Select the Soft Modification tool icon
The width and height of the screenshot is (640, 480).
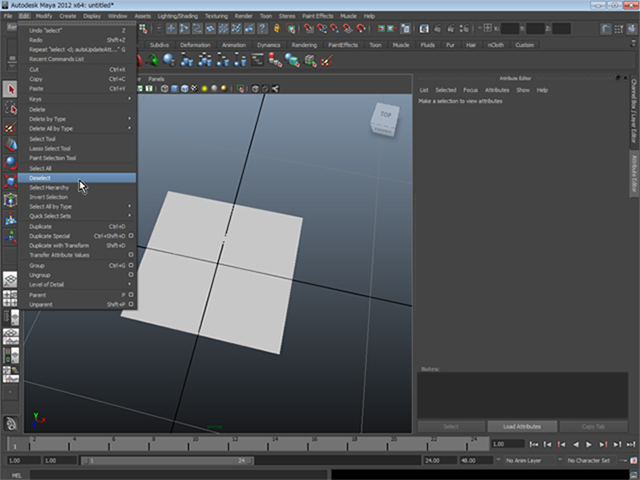click(x=10, y=218)
